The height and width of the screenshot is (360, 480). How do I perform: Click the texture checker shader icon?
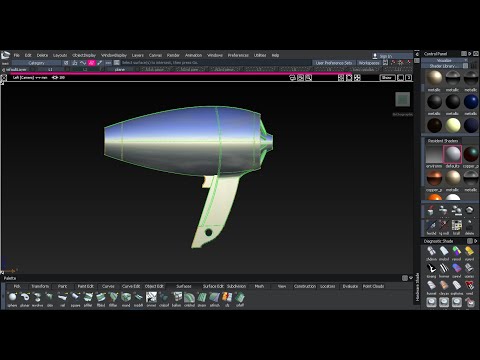457,226
